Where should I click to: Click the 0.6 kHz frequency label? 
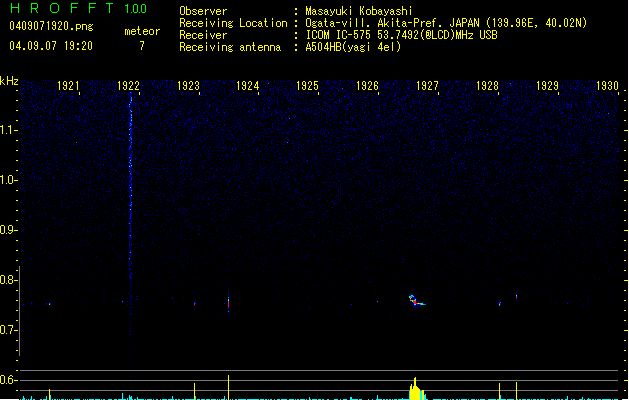pyautogui.click(x=8, y=380)
